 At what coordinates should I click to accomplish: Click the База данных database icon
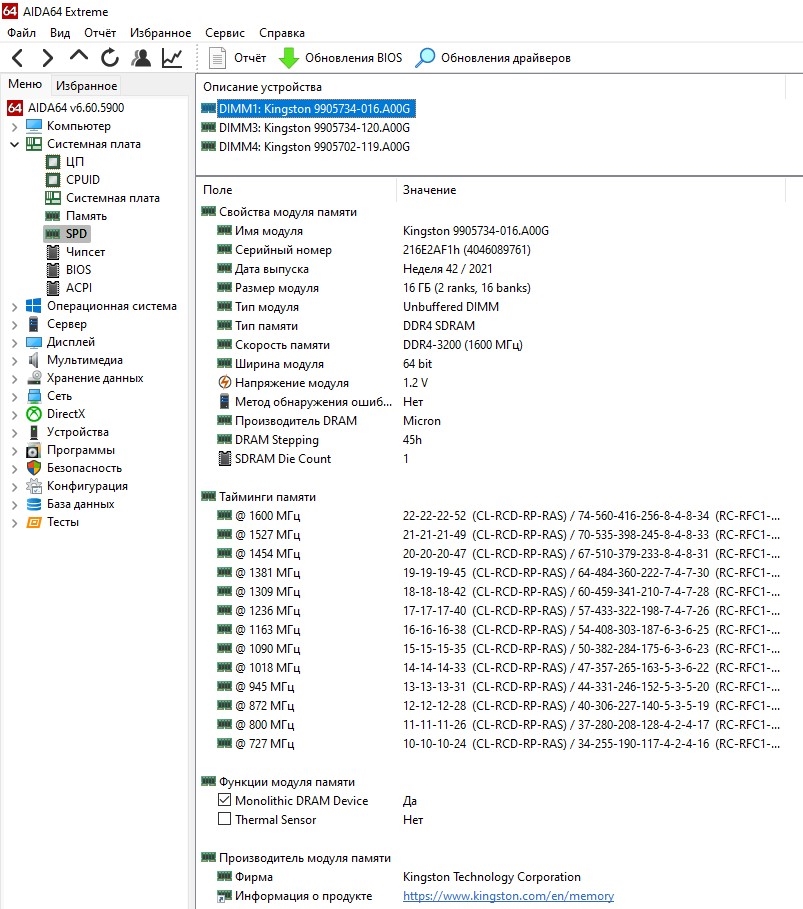pos(34,504)
